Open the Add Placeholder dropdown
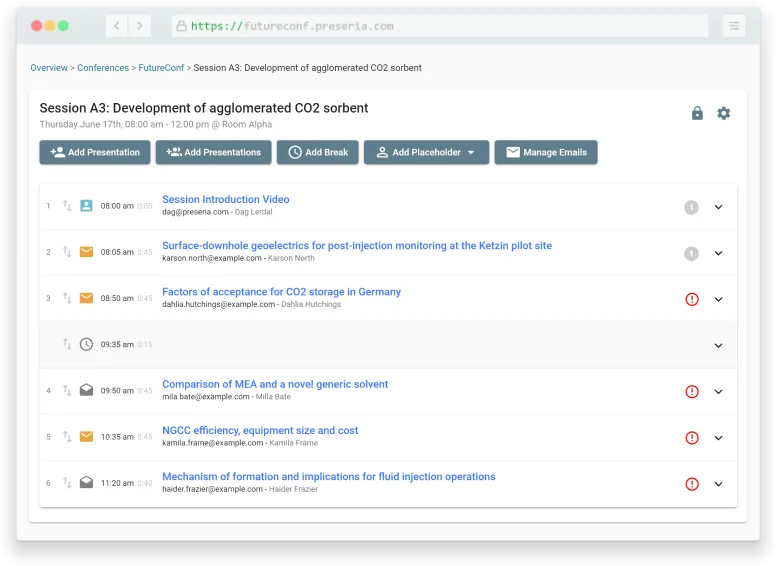Image resolution: width=776 pixels, height=566 pixels. (x=426, y=152)
